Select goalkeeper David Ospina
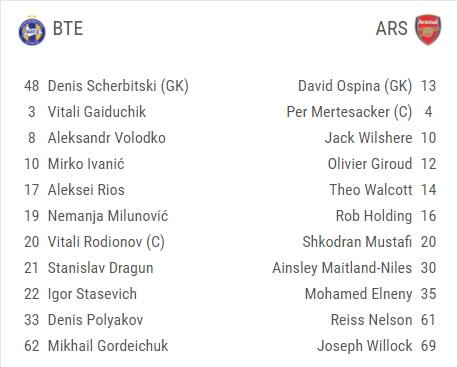Viewport: 457px width, 367px height. tap(355, 86)
